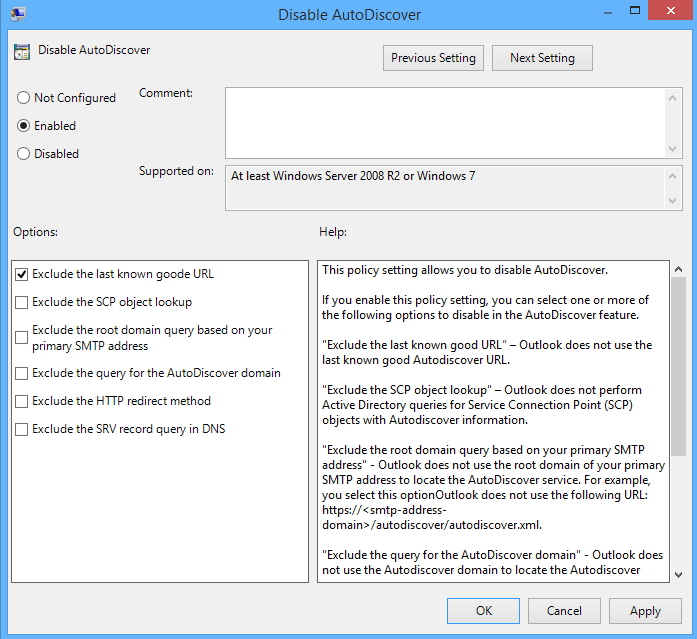Go to Previous Setting
Viewport: 697px width, 639px height.
(433, 58)
